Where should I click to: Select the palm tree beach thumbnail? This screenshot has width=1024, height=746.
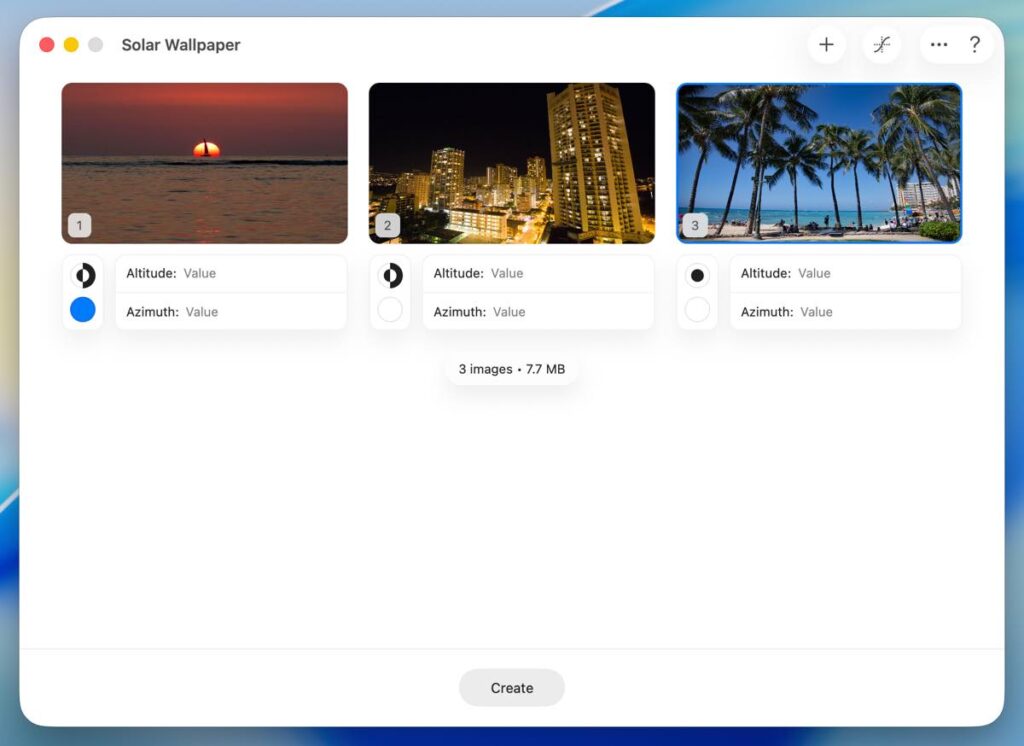tap(818, 162)
